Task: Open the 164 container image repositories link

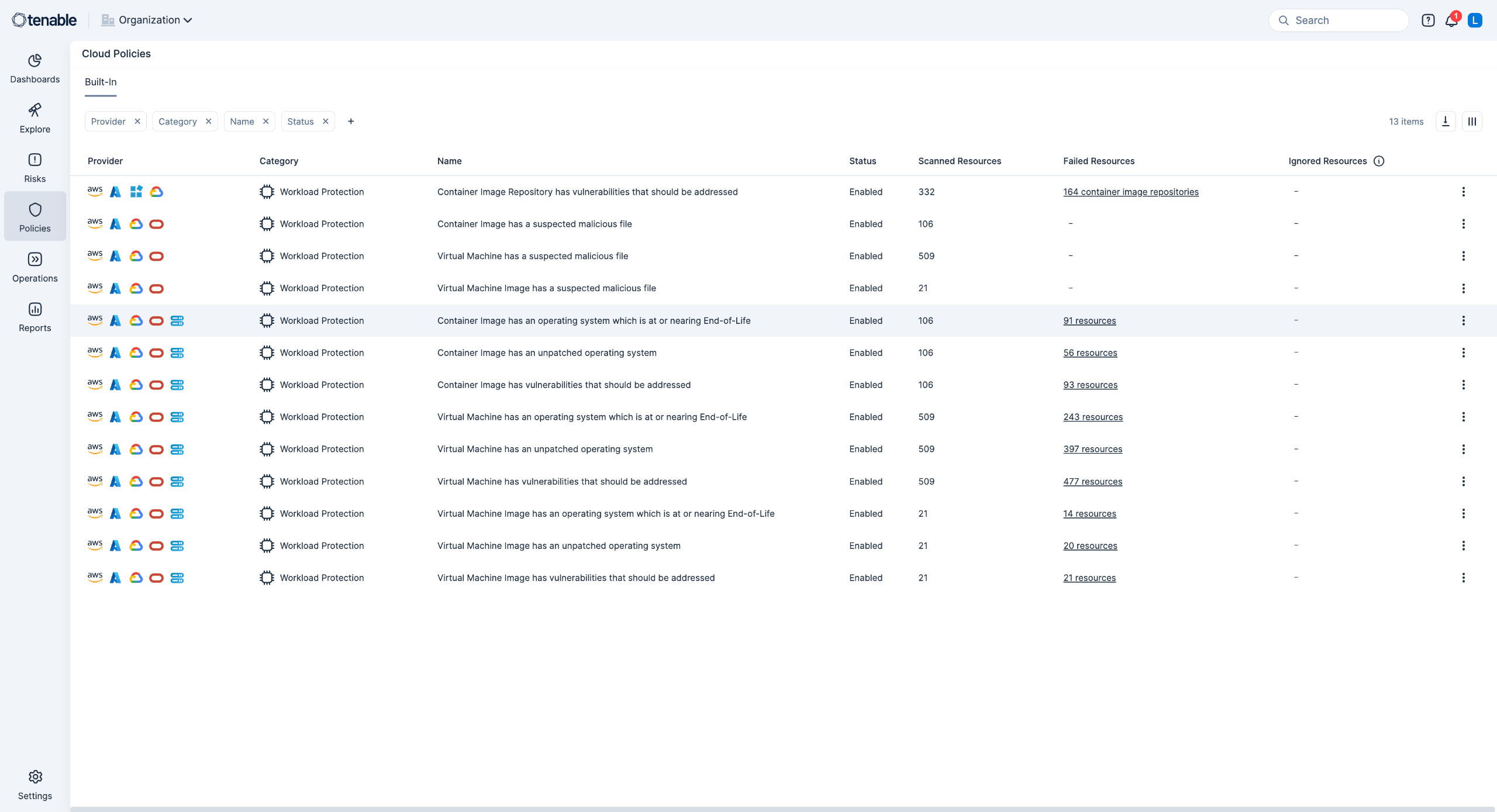Action: point(1130,192)
